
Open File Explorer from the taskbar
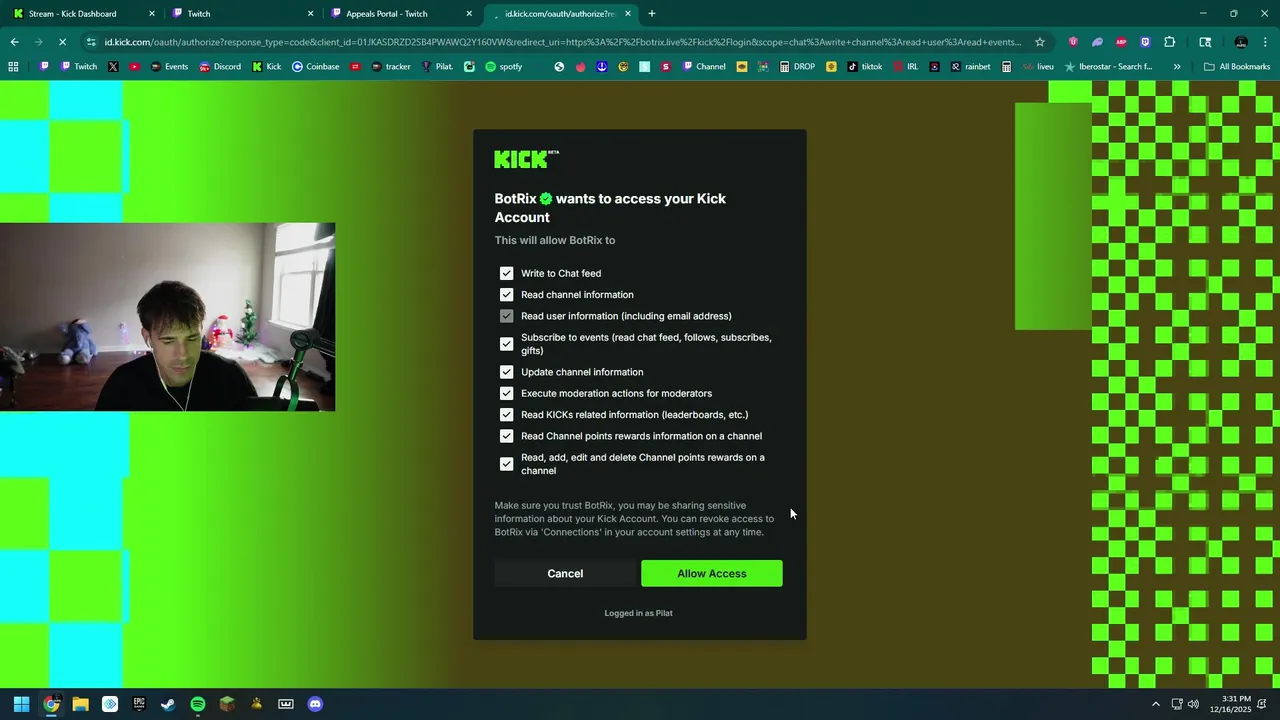(x=81, y=704)
